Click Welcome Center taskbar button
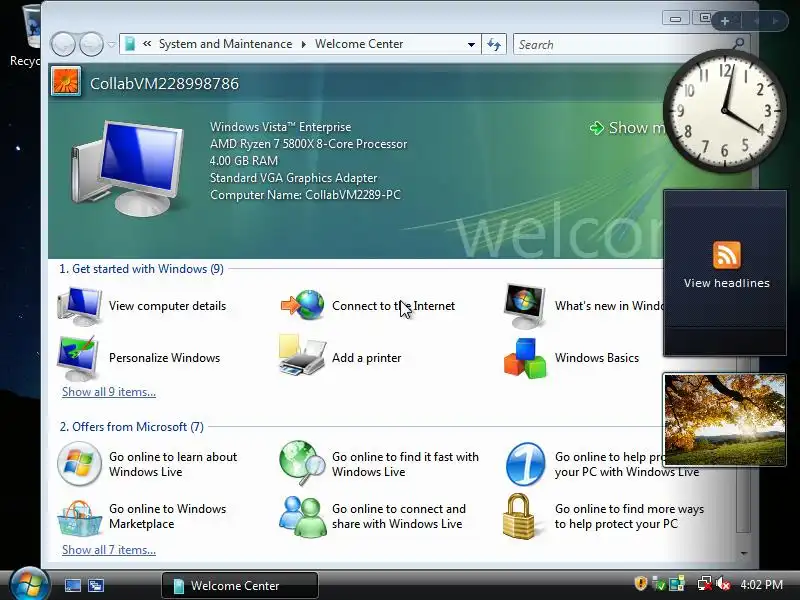 coord(240,585)
